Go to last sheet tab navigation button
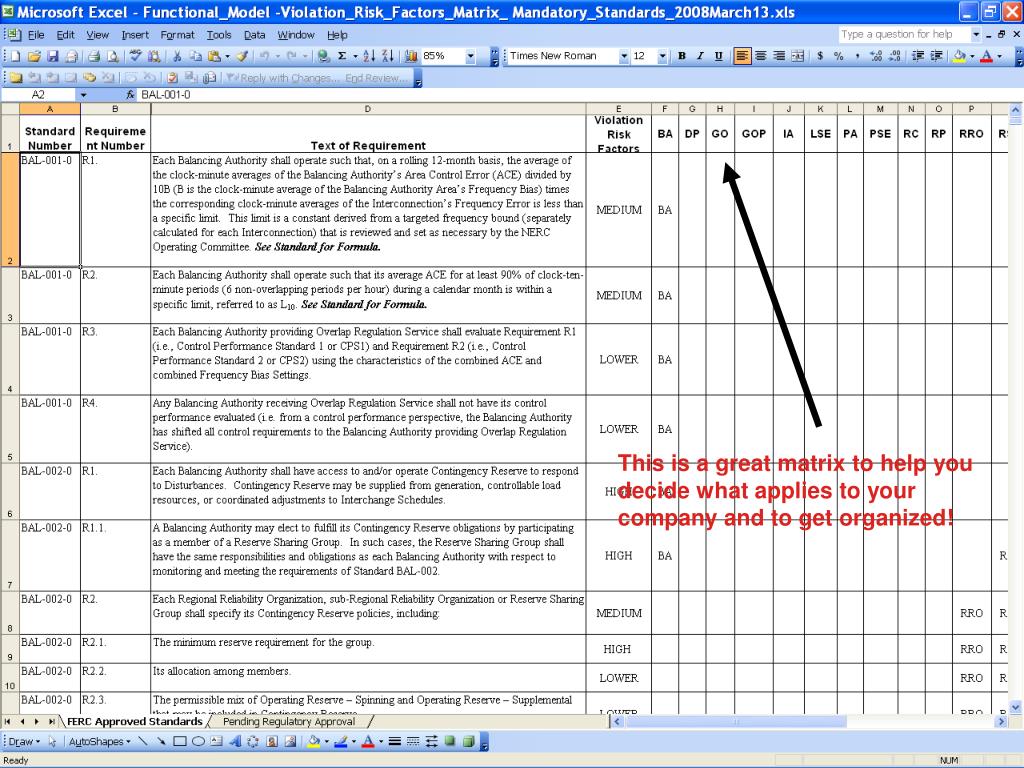This screenshot has height=768, width=1024. point(51,722)
